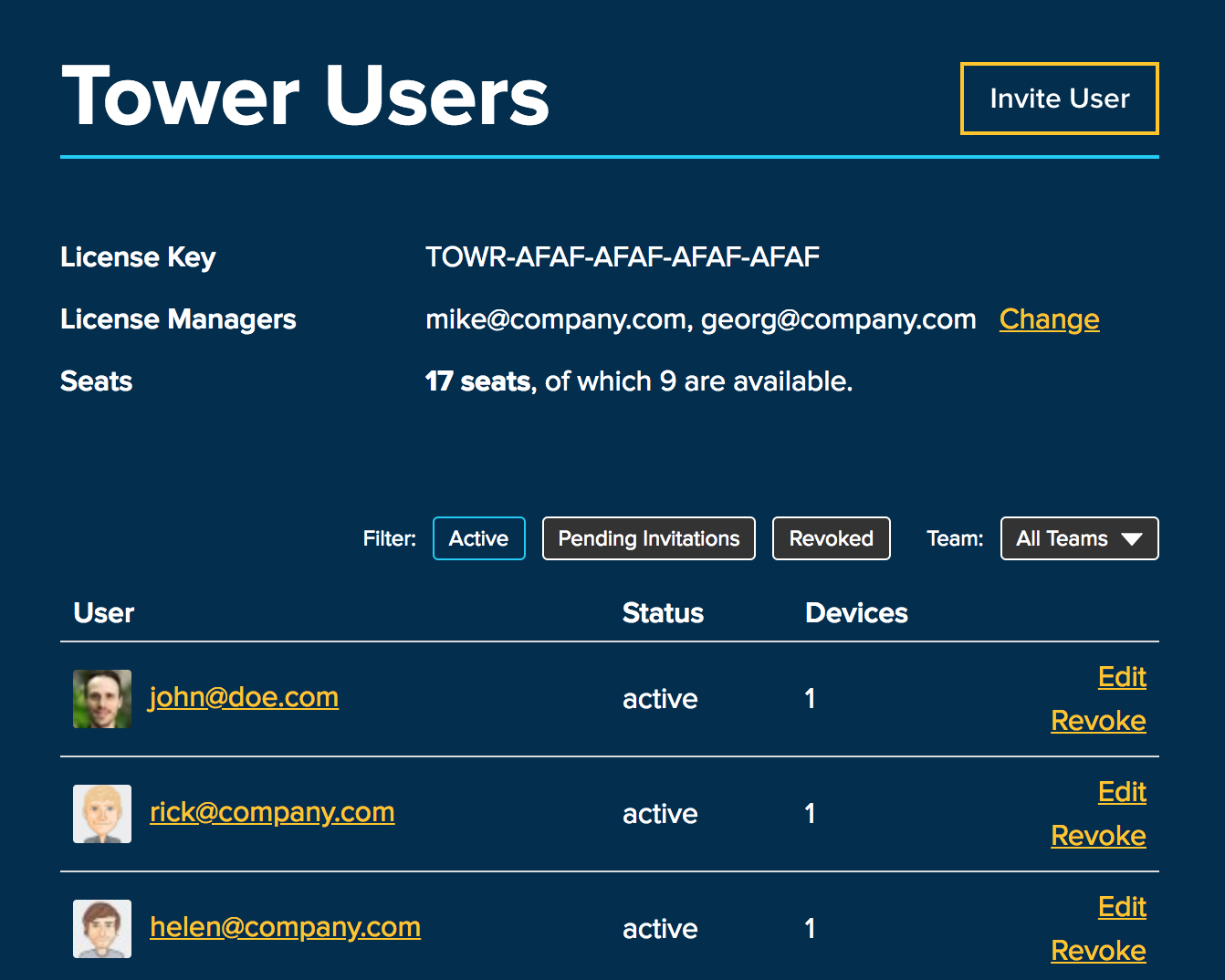Open the Change license managers link

tap(1049, 319)
